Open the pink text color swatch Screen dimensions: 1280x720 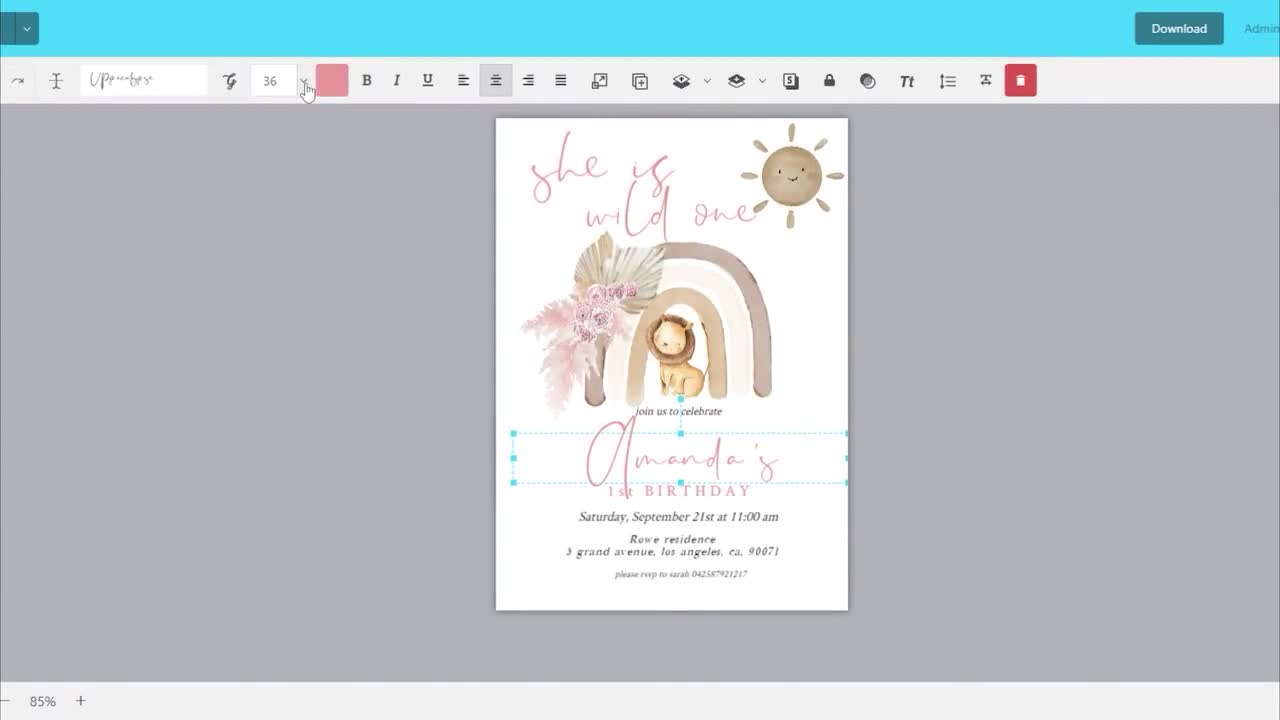pyautogui.click(x=332, y=81)
